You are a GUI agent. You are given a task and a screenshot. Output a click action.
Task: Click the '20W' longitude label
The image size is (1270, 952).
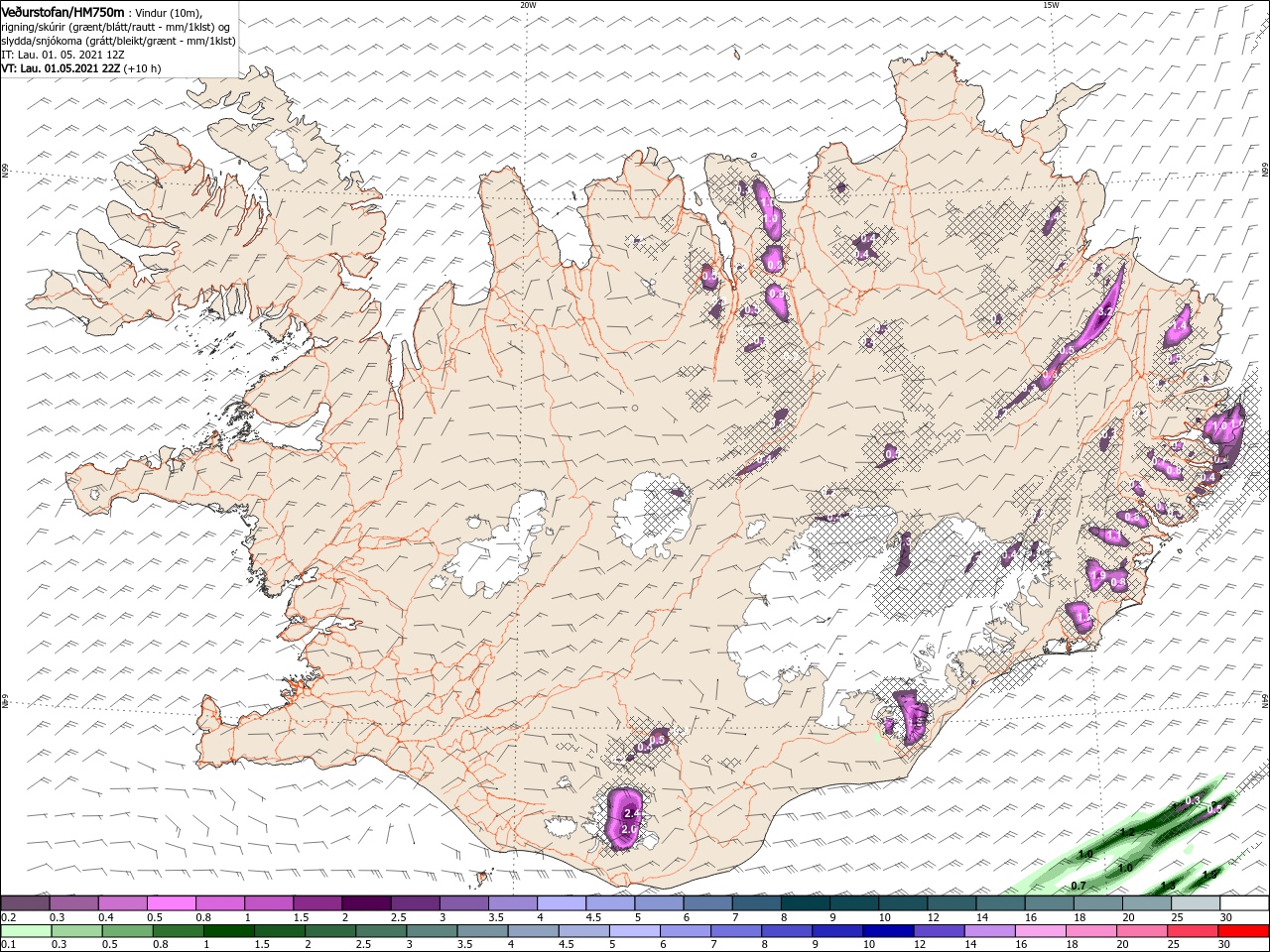click(528, 5)
